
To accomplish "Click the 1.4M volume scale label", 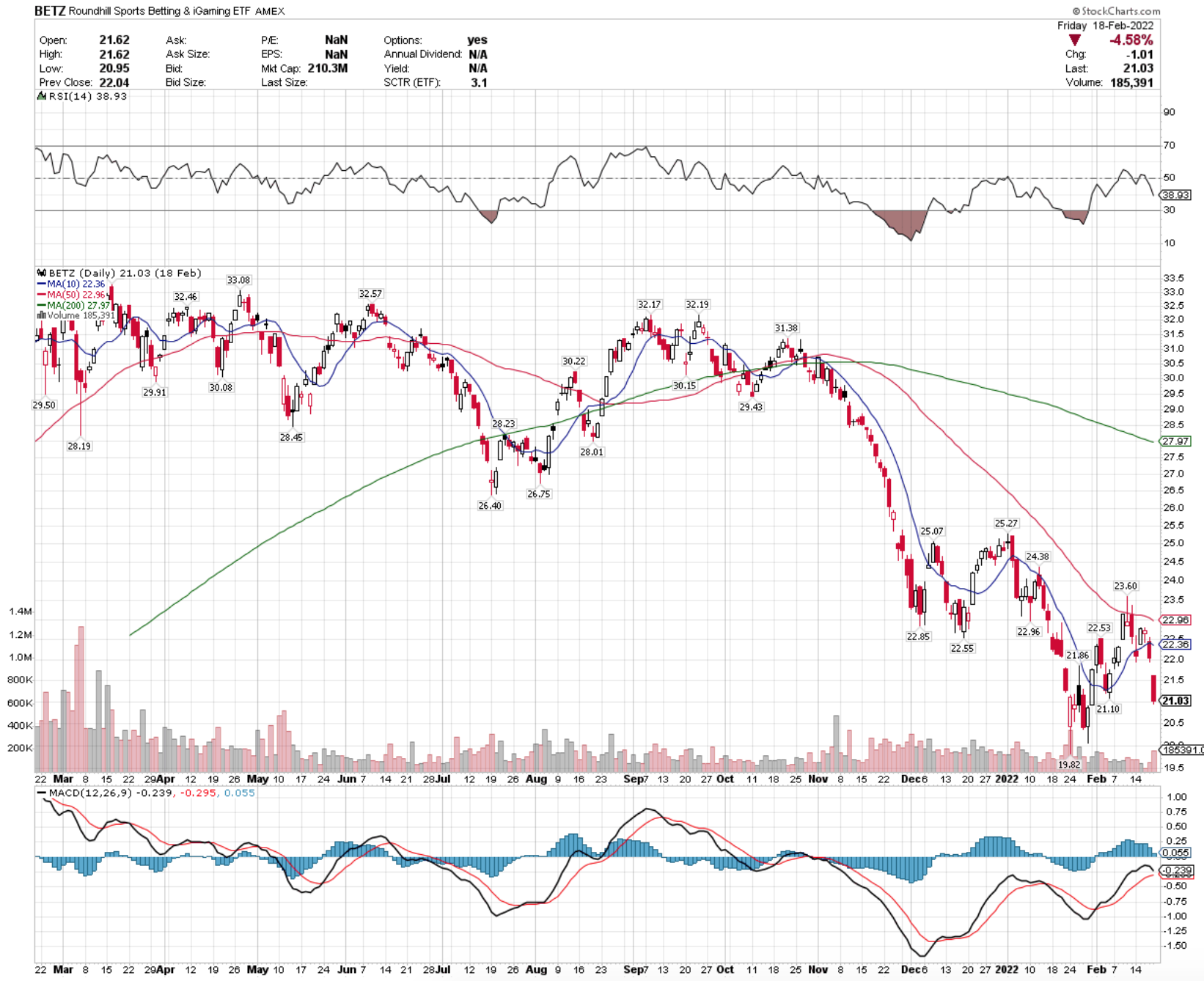I will 21,611.
